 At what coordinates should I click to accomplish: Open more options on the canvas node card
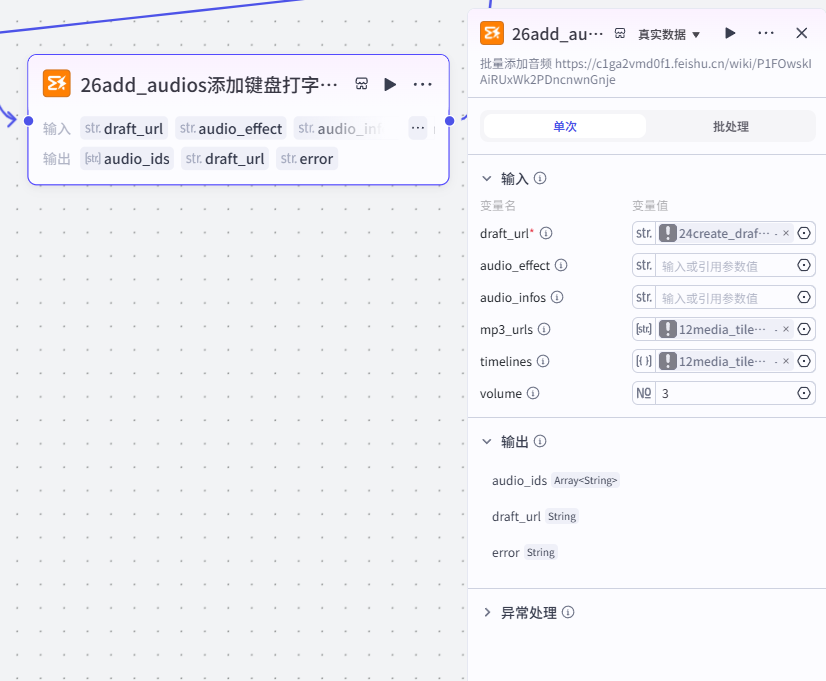(422, 84)
